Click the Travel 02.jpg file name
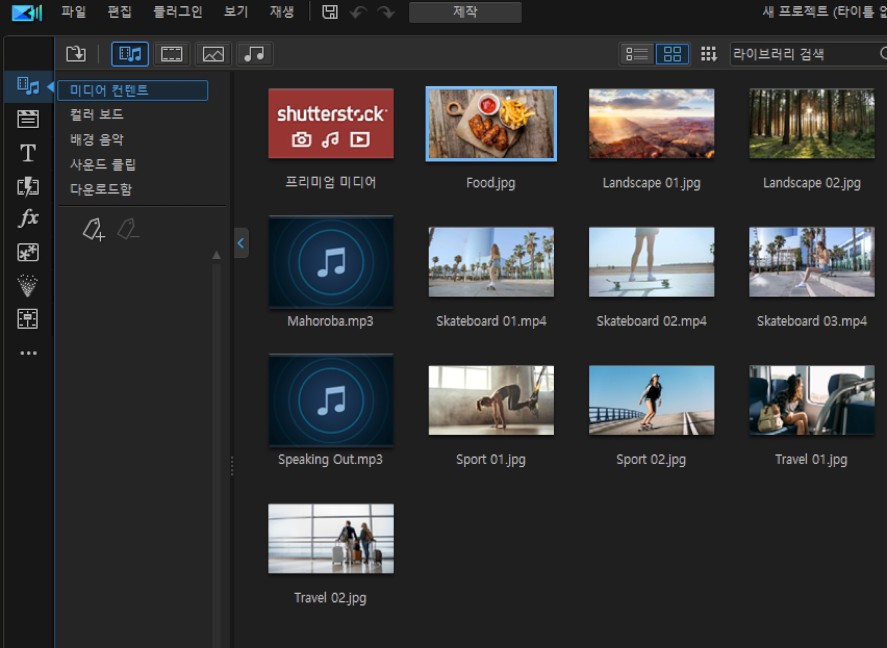Screen dimensions: 887x648 click(x=330, y=598)
